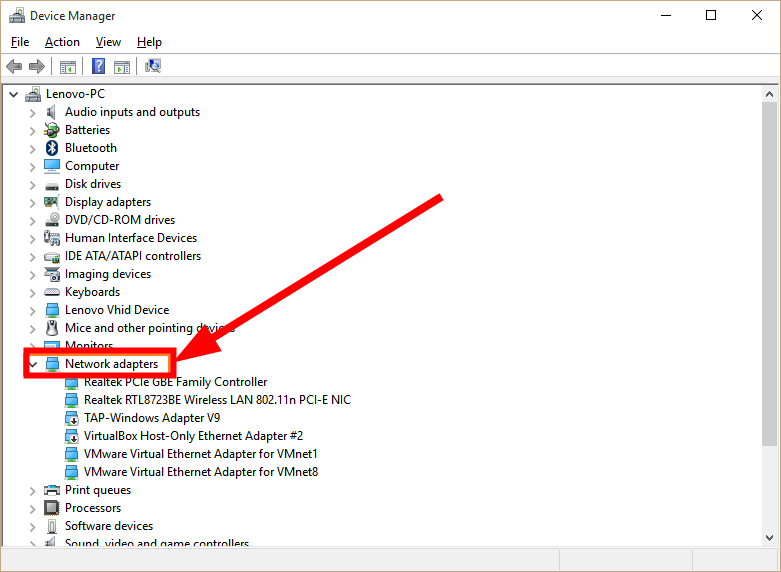Click the Keyboards icon
Image resolution: width=781 pixels, height=572 pixels.
[x=52, y=292]
